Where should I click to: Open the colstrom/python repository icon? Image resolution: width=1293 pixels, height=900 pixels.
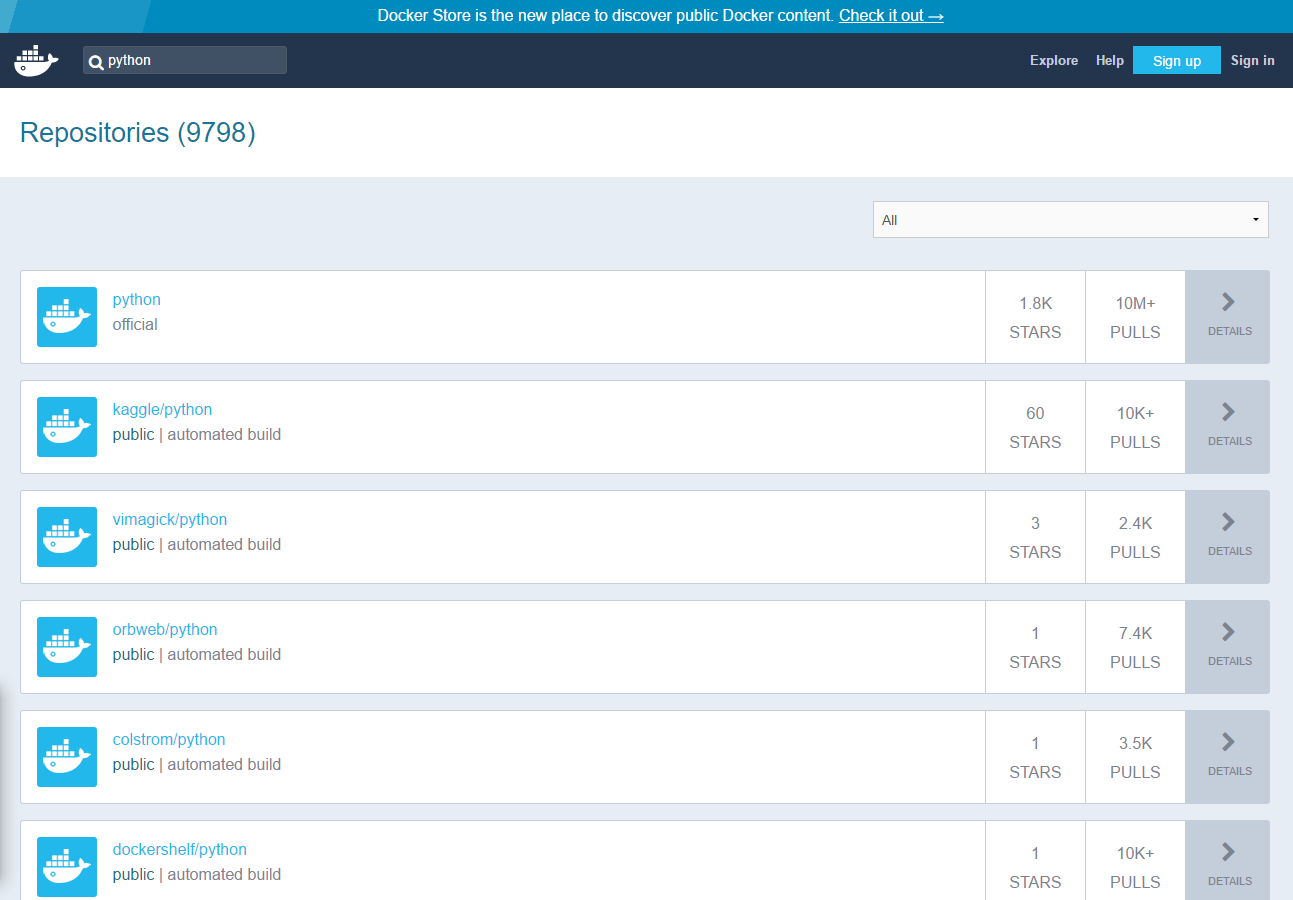click(67, 757)
